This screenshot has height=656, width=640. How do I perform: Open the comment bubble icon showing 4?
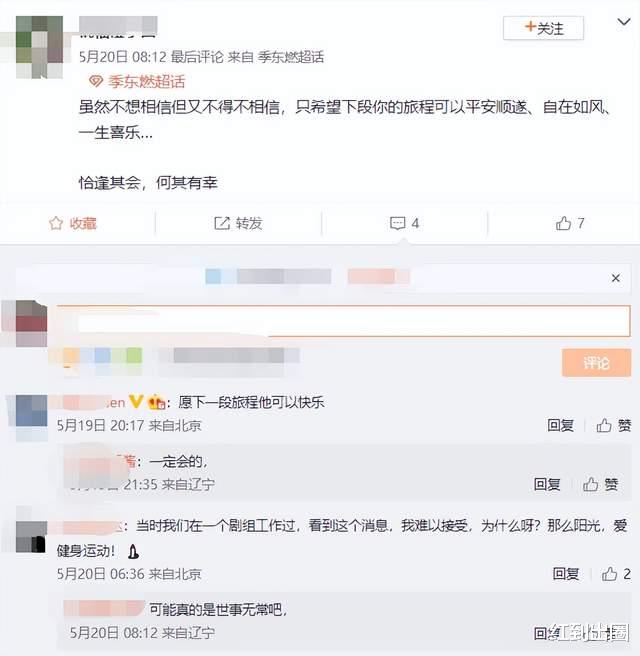tap(397, 223)
